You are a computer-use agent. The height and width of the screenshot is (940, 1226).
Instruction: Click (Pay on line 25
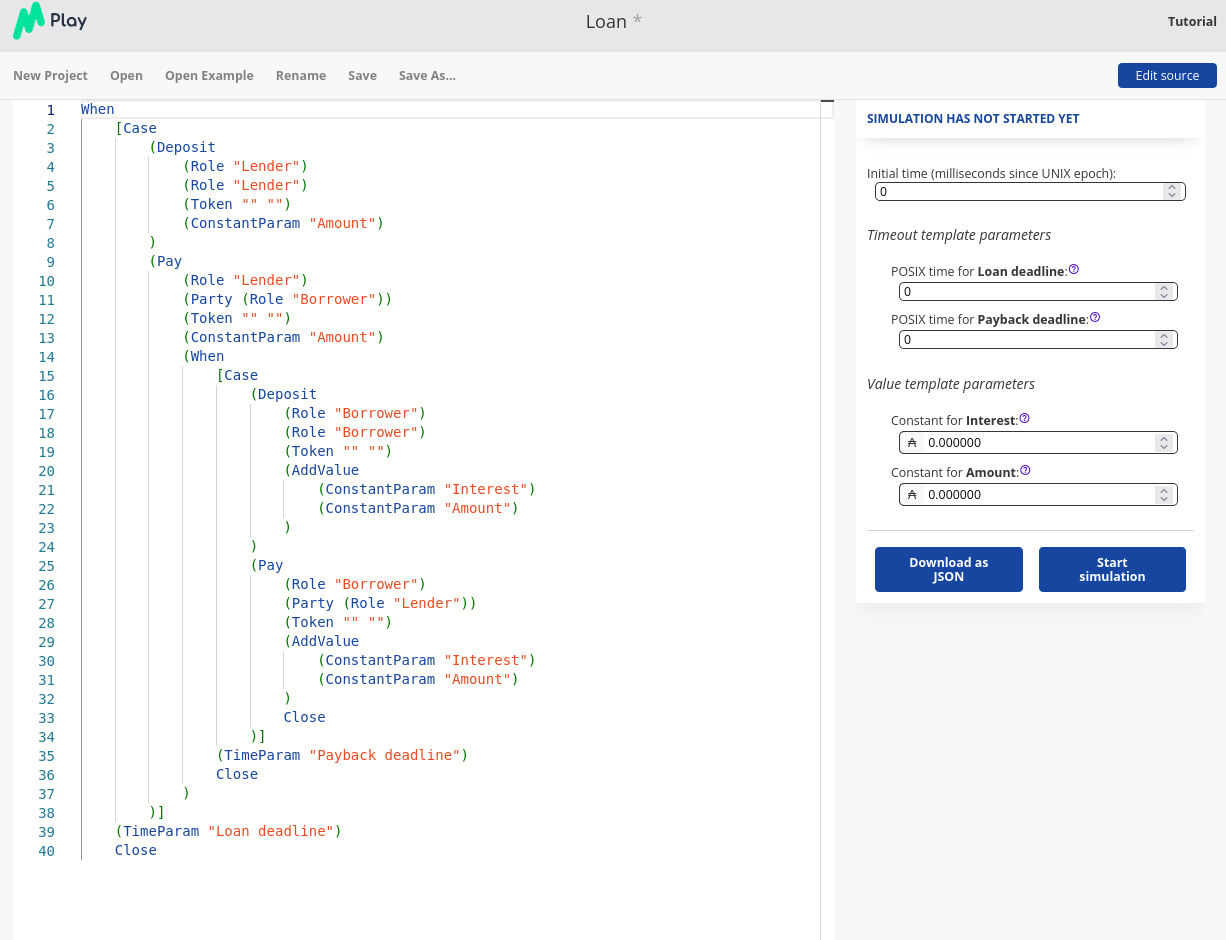(267, 566)
